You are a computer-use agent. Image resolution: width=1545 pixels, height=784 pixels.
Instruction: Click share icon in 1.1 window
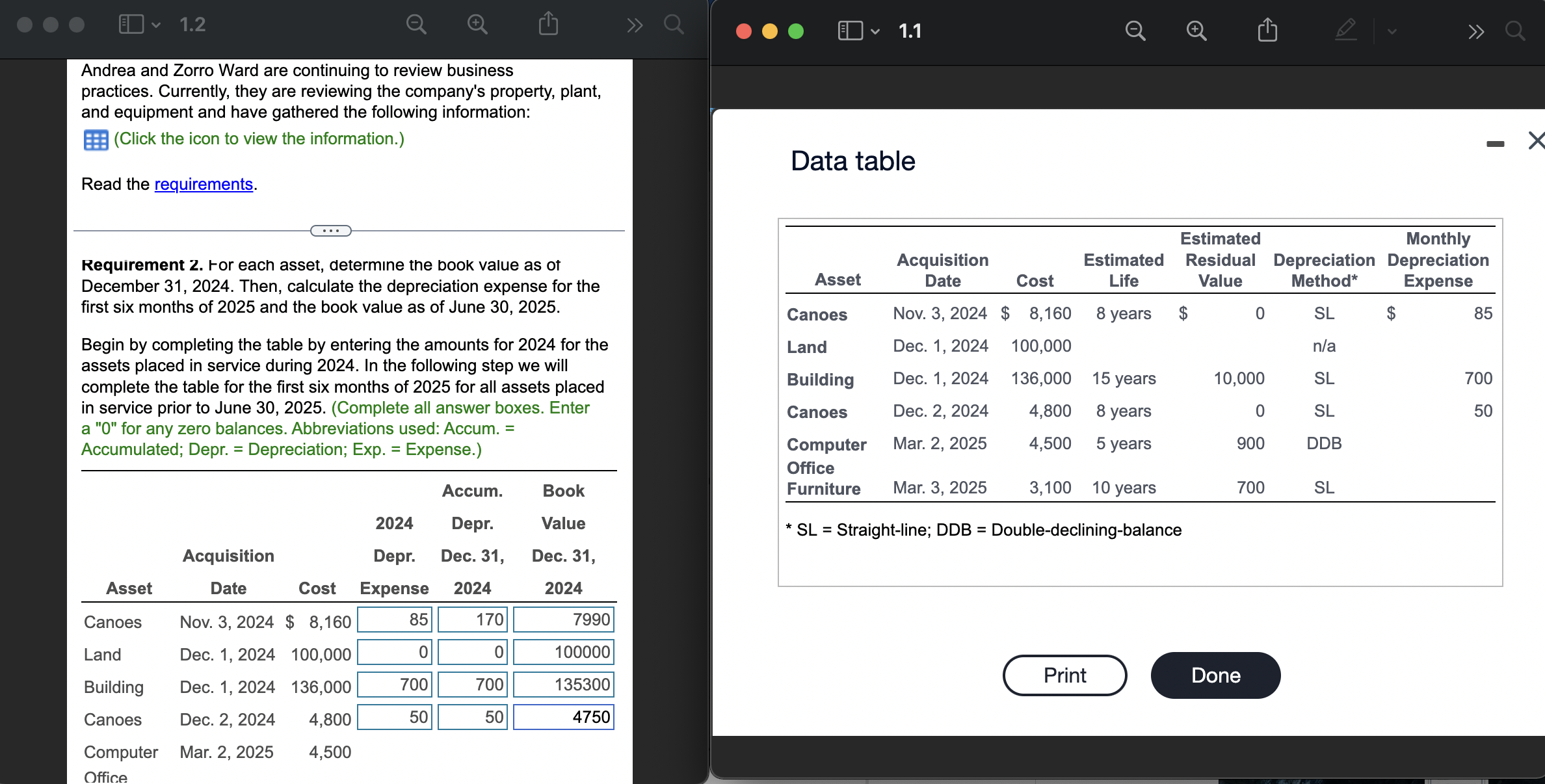click(x=1267, y=30)
